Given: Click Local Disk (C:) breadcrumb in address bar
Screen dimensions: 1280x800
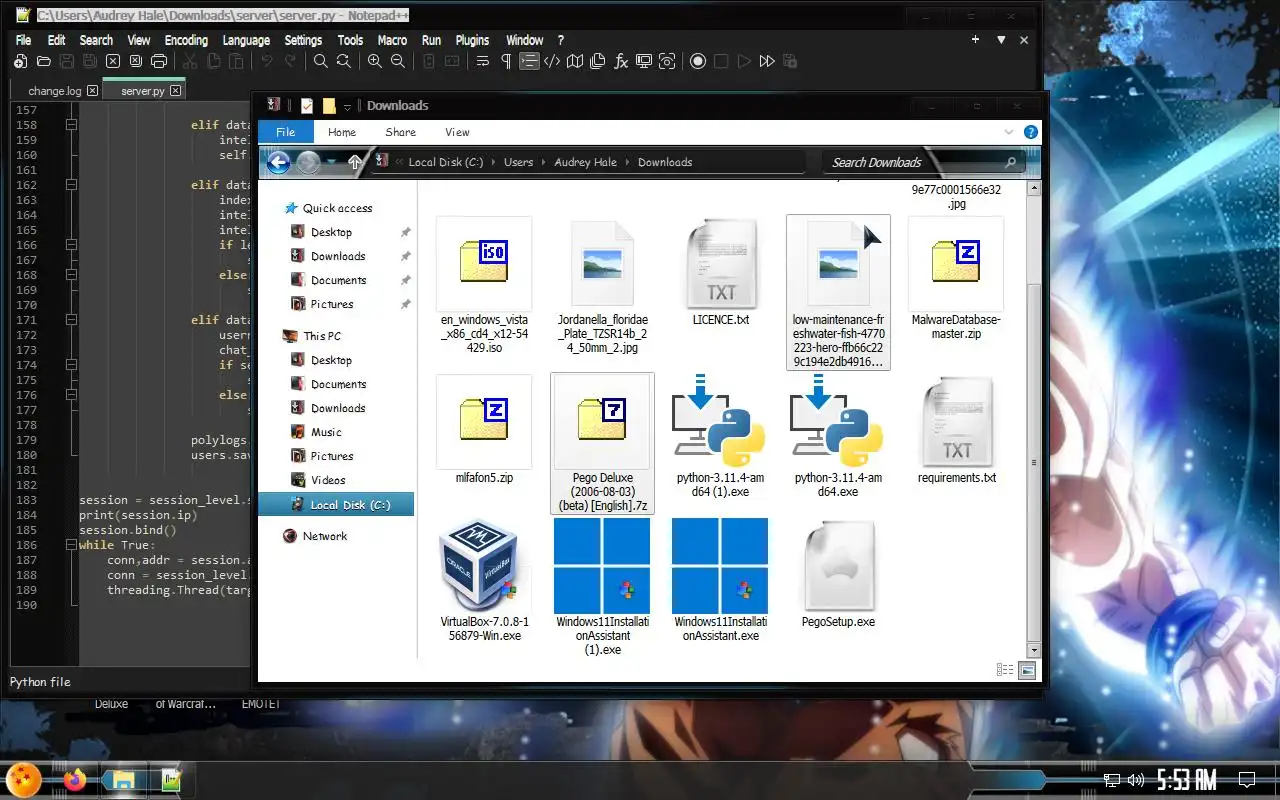Looking at the screenshot, I should point(446,162).
